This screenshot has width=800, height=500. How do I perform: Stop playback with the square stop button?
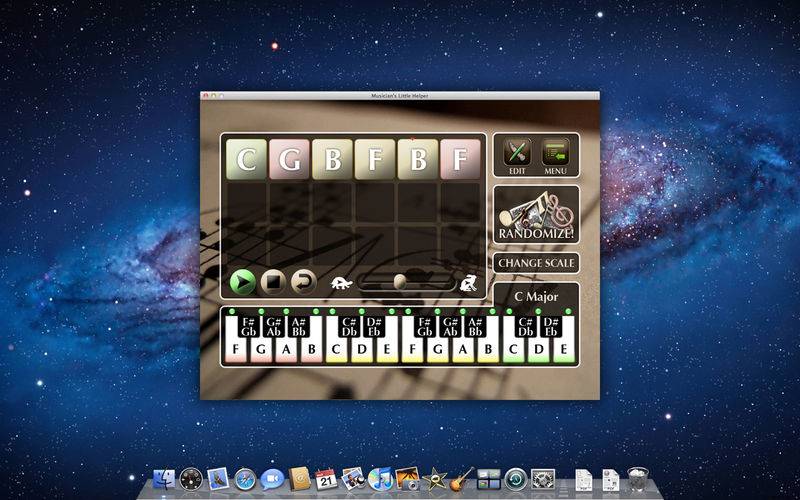273,282
